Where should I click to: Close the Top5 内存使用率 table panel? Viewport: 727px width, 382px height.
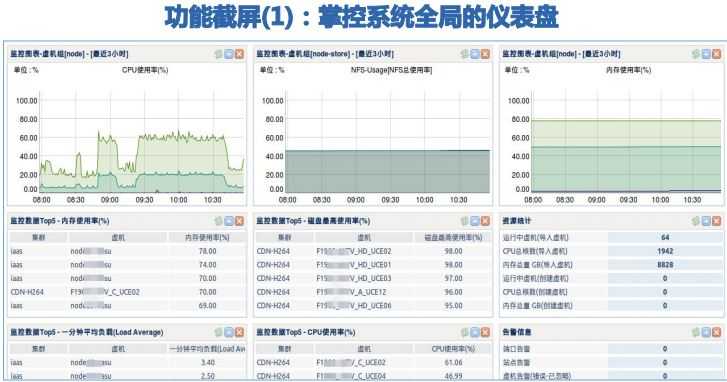239,221
